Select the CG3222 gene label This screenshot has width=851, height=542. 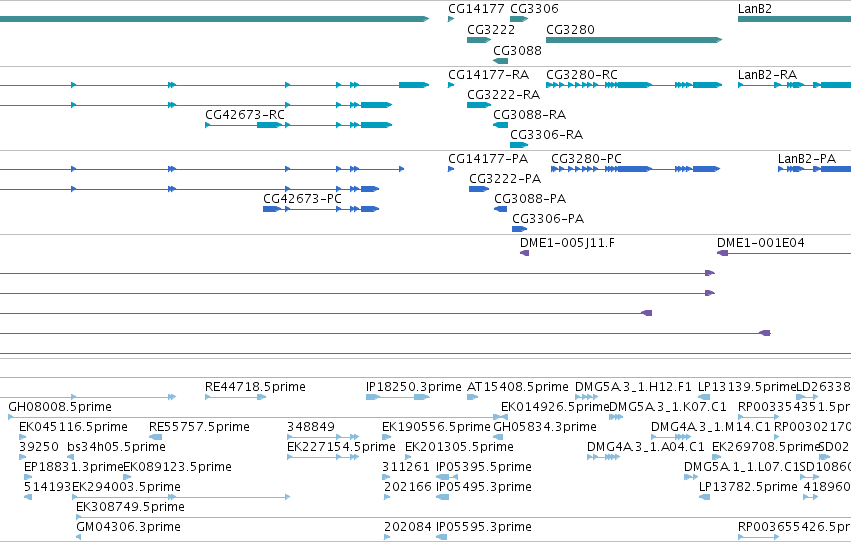click(491, 29)
